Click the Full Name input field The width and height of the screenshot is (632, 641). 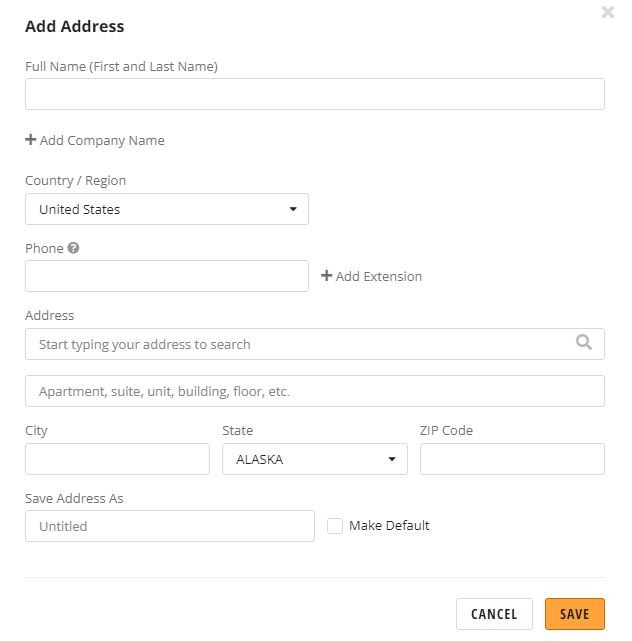(315, 94)
